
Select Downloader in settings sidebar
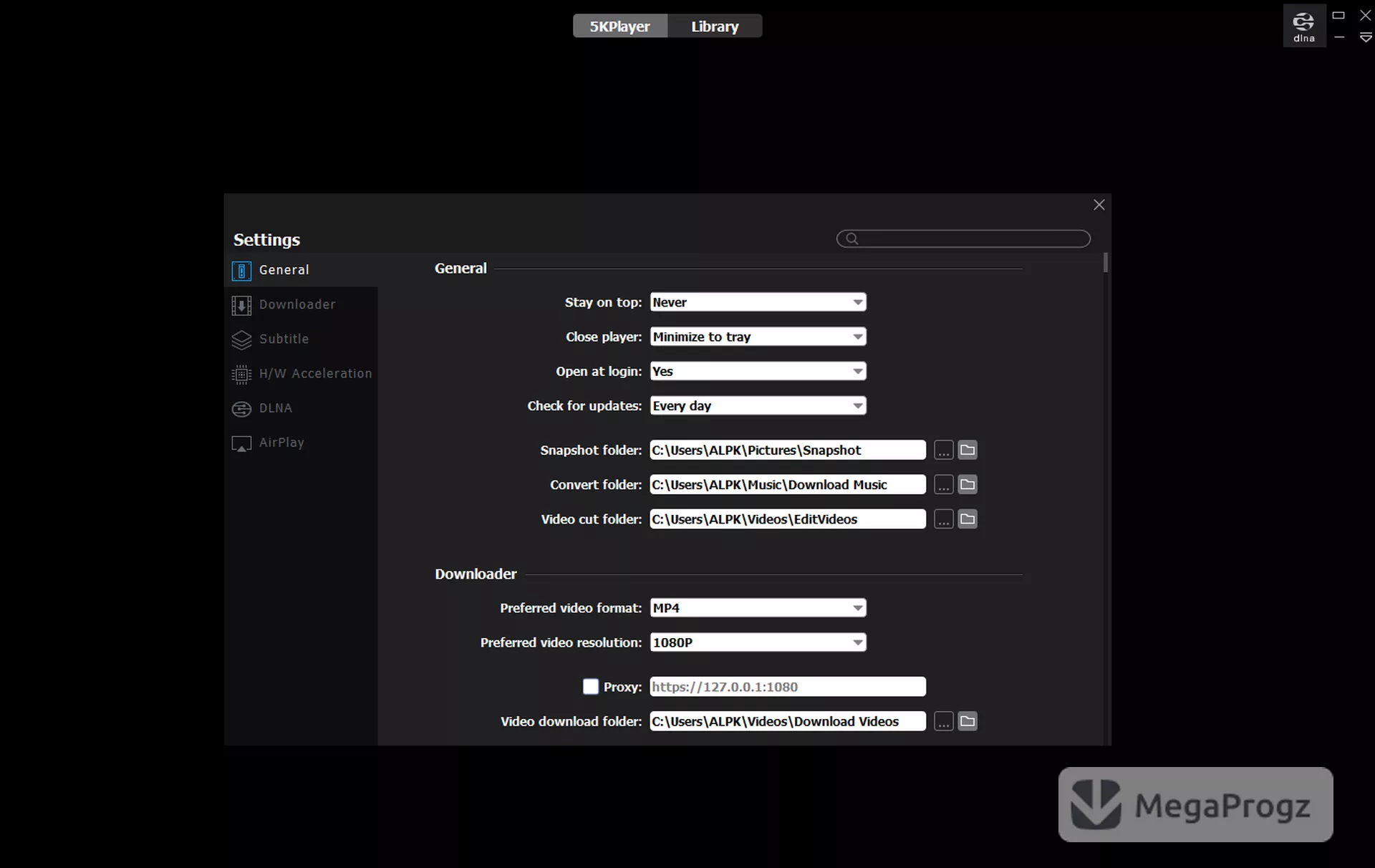[x=301, y=304]
